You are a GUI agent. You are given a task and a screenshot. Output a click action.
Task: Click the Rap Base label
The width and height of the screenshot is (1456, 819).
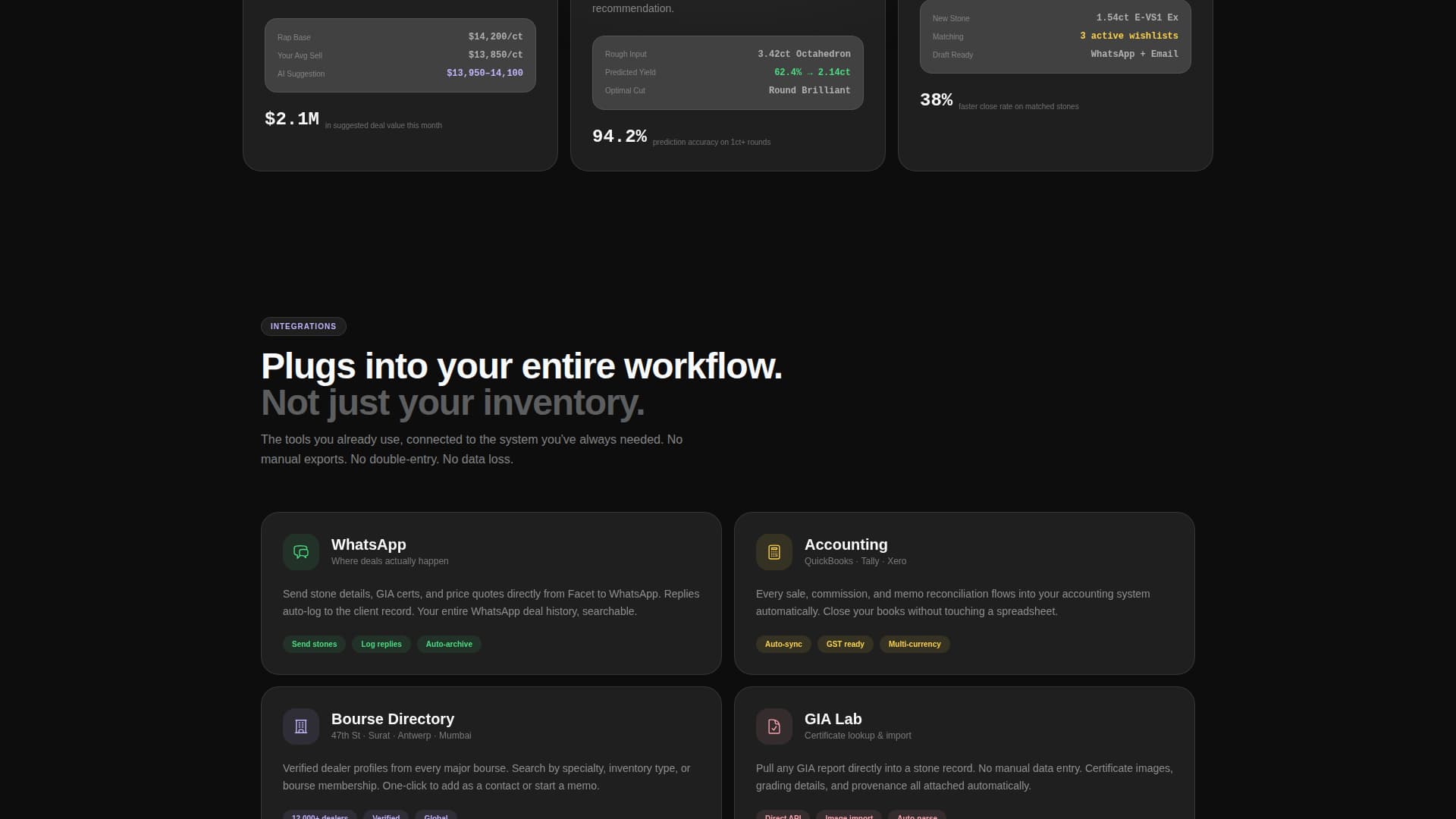tap(293, 37)
